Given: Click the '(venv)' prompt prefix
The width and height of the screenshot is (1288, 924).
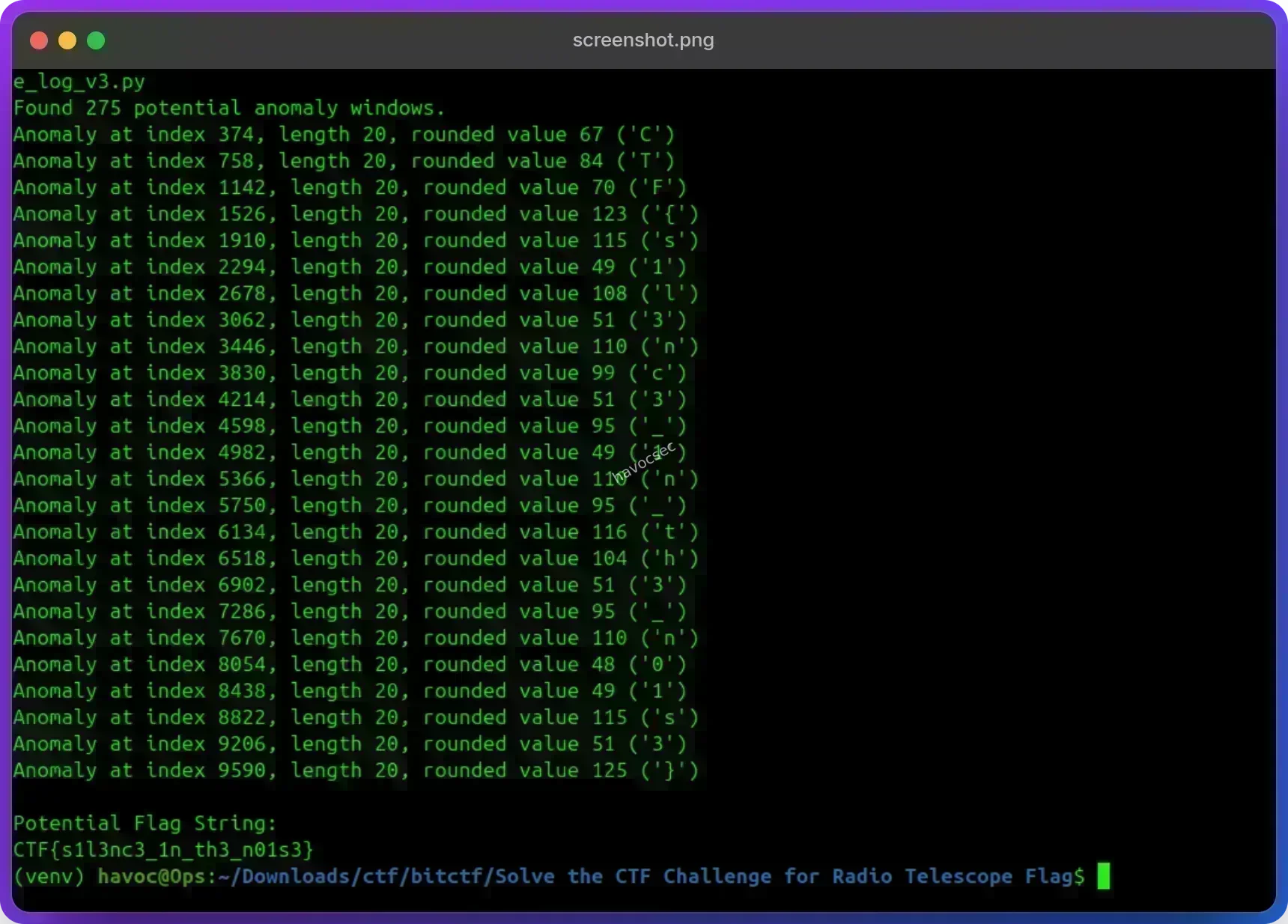Looking at the screenshot, I should pos(49,877).
